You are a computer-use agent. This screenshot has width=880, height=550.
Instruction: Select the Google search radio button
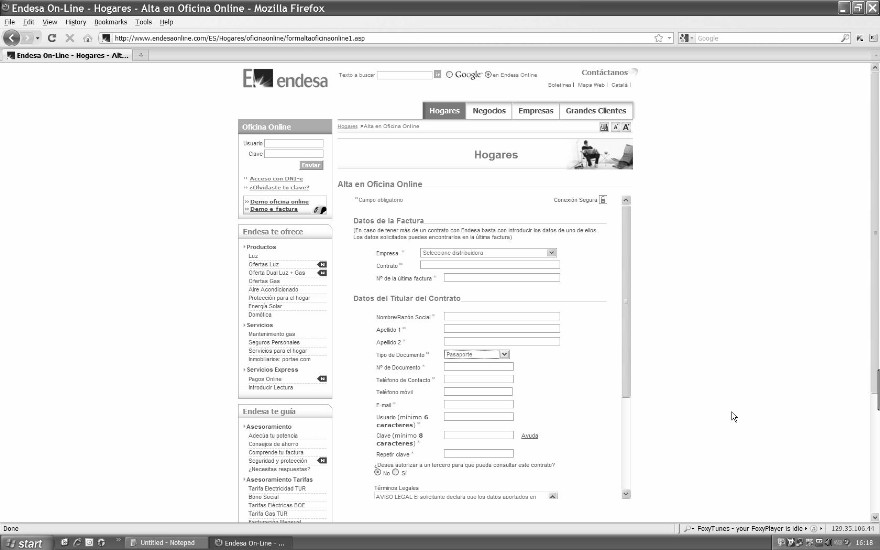coord(449,74)
